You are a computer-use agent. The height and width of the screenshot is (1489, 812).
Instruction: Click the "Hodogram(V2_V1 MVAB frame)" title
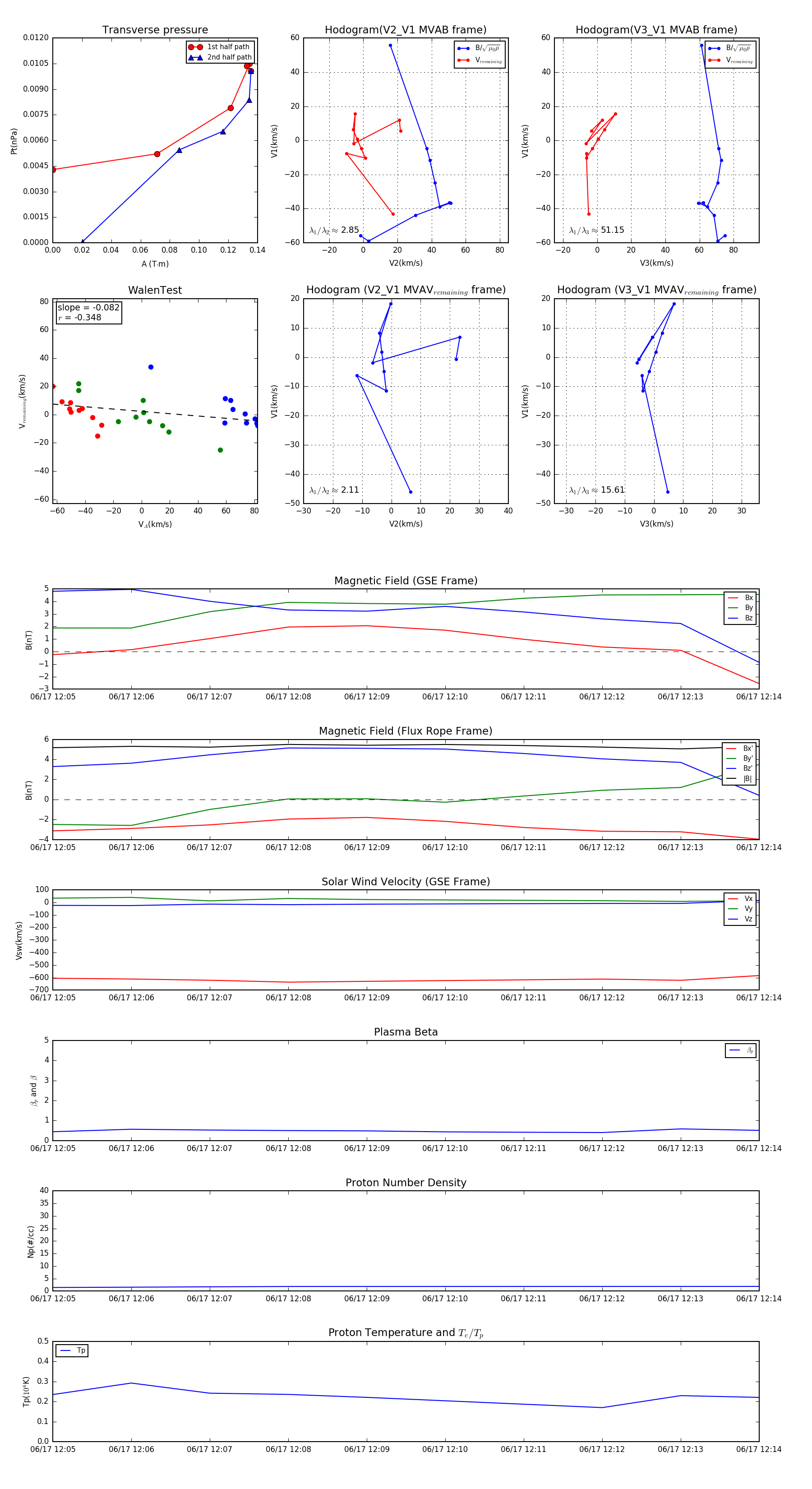406,30
